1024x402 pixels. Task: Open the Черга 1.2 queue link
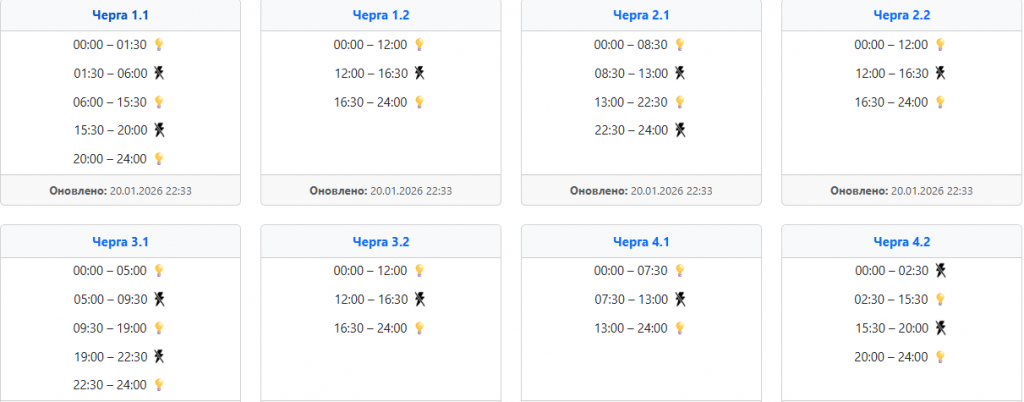381,15
